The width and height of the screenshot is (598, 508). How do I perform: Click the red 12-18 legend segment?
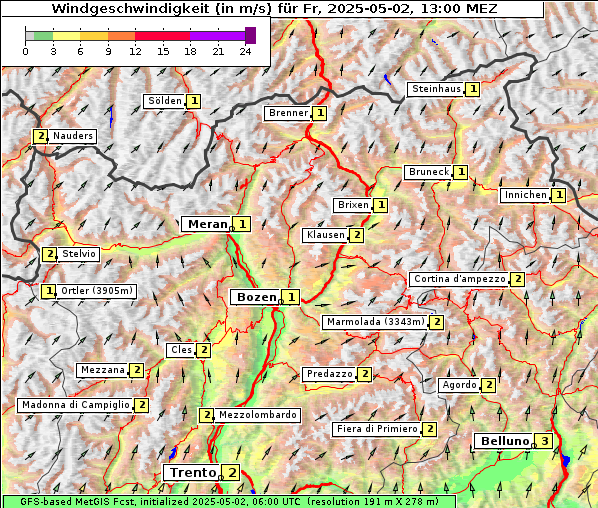(x=162, y=36)
